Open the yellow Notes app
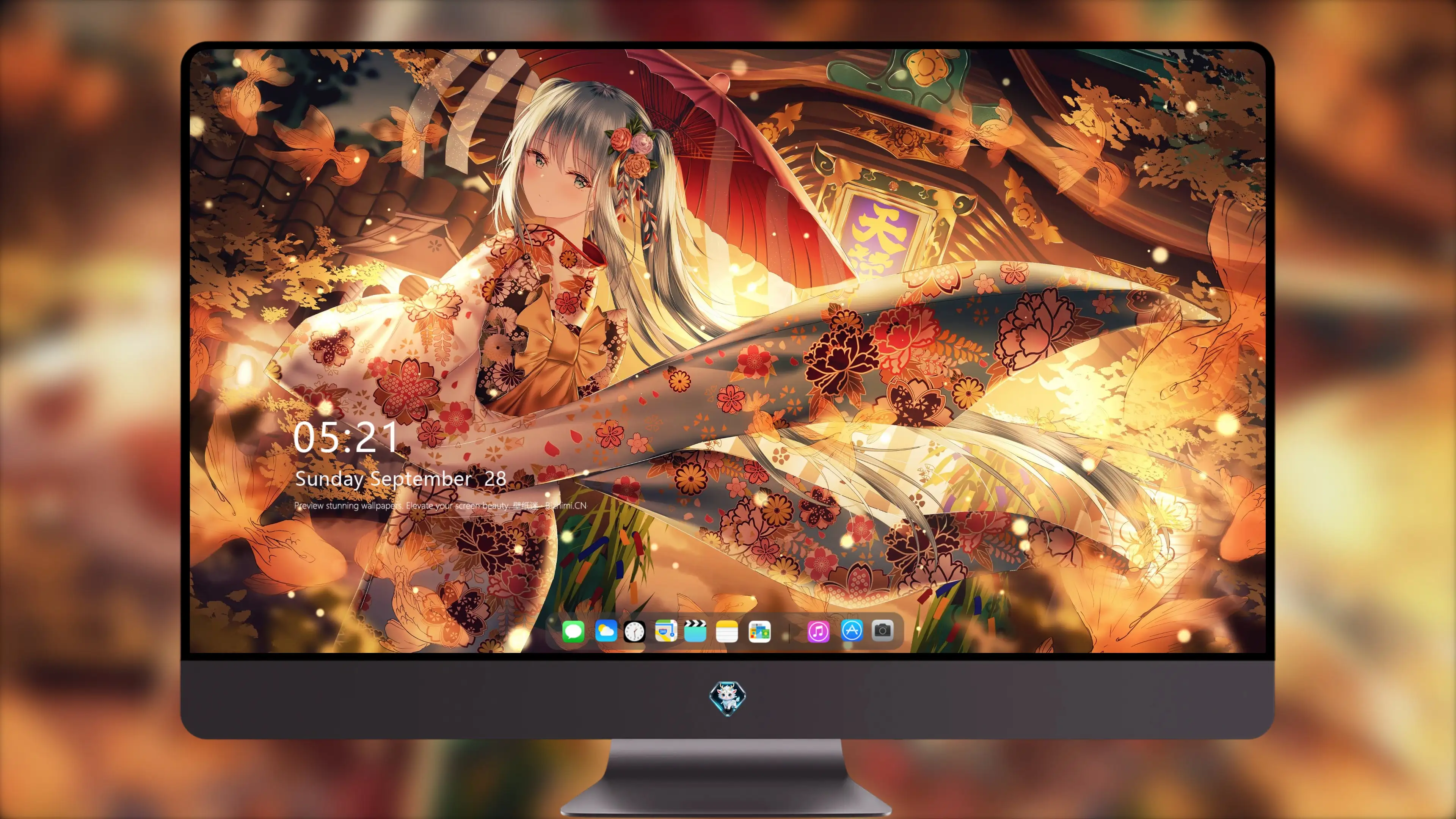The height and width of the screenshot is (819, 1456). (x=727, y=631)
